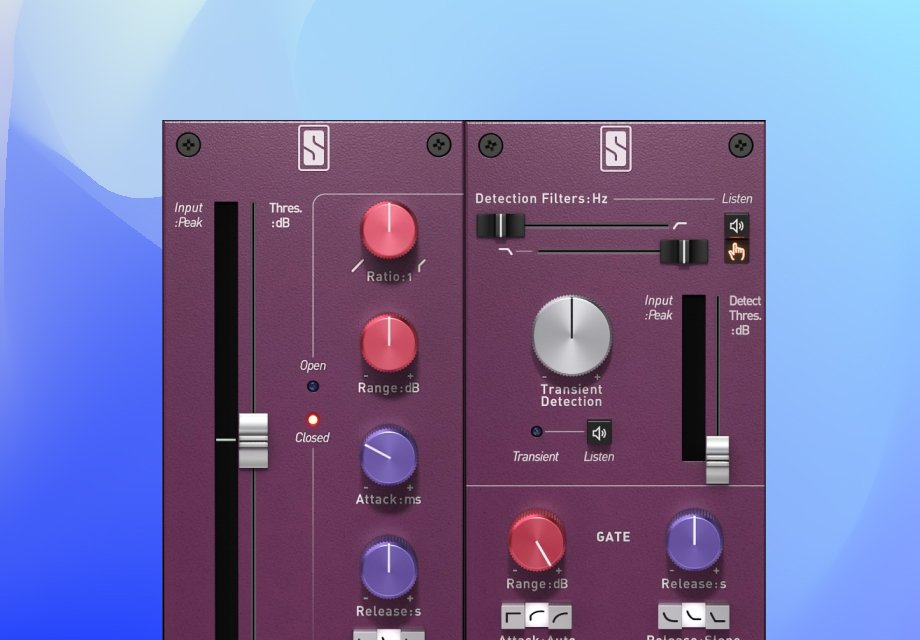920x640 pixels.
Task: Click the left module Input Peak meter
Action: (x=226, y=421)
